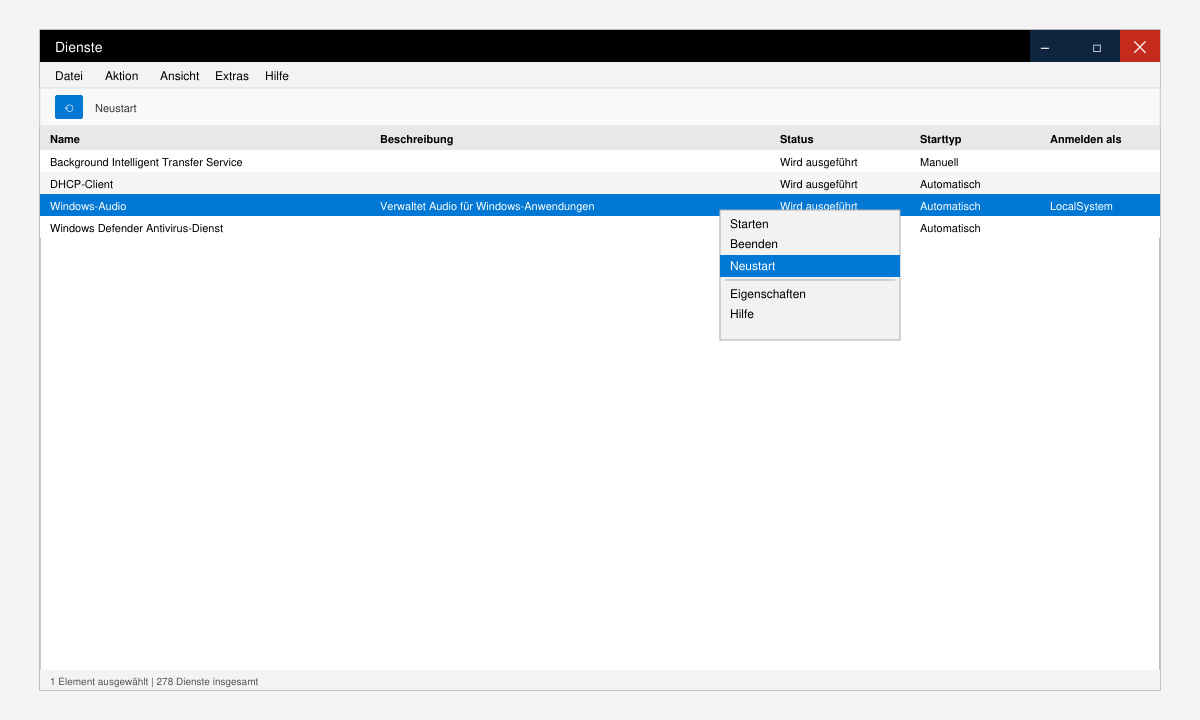Sort by the Name column header

65,139
